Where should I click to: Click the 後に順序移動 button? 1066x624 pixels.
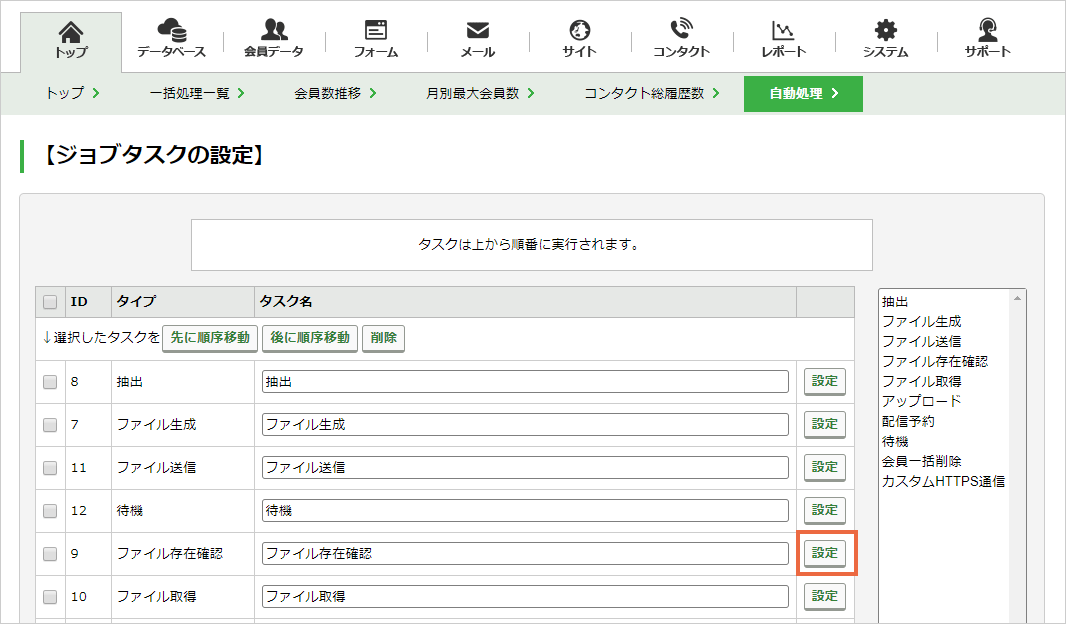tap(310, 338)
